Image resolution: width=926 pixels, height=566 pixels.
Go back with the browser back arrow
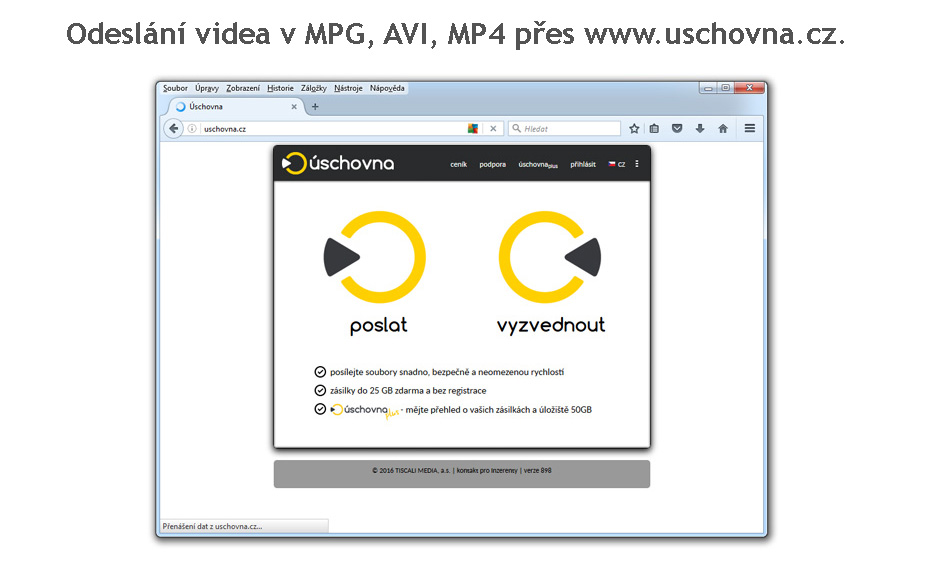[x=174, y=128]
